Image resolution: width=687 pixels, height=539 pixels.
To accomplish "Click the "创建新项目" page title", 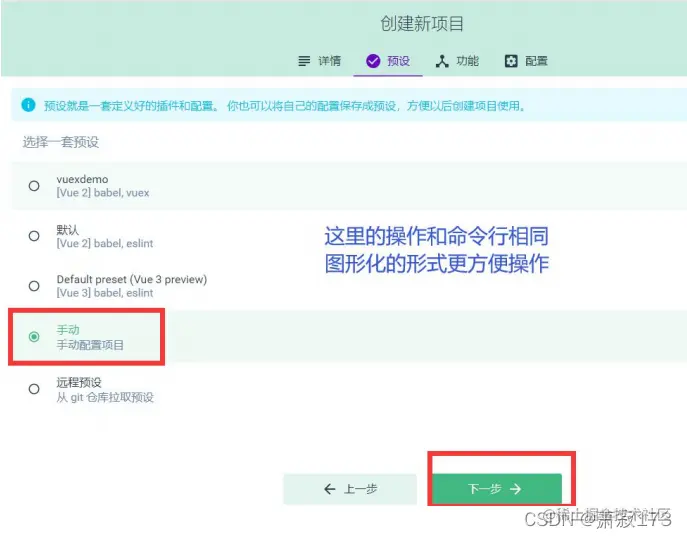I will click(422, 24).
